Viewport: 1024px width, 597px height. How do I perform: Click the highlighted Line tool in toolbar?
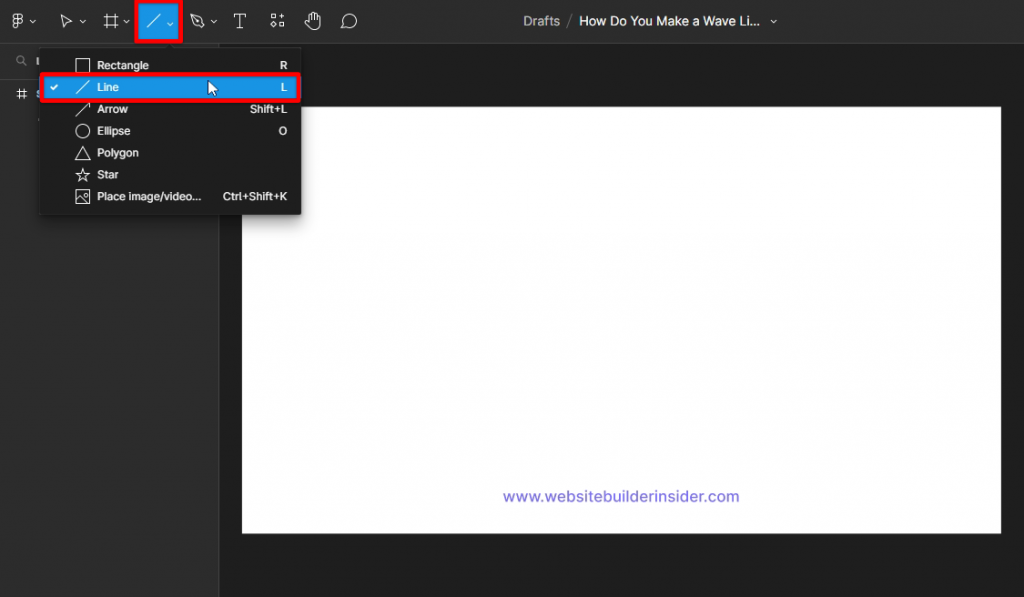[x=155, y=20]
